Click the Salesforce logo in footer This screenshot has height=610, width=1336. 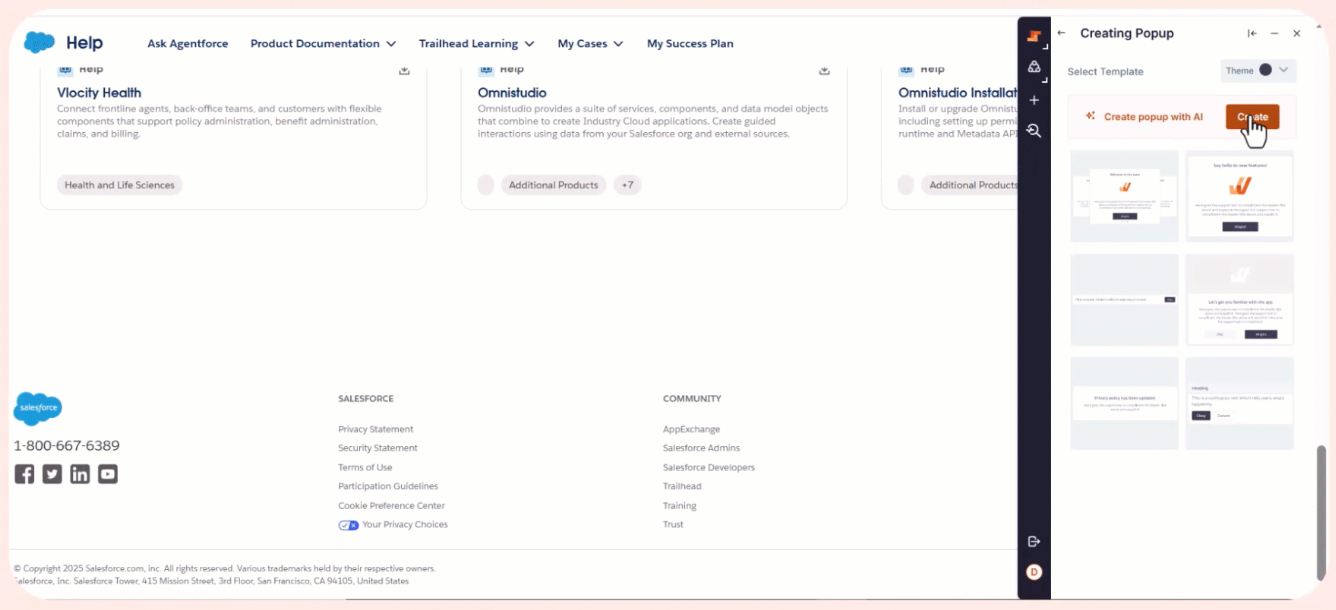(38, 409)
